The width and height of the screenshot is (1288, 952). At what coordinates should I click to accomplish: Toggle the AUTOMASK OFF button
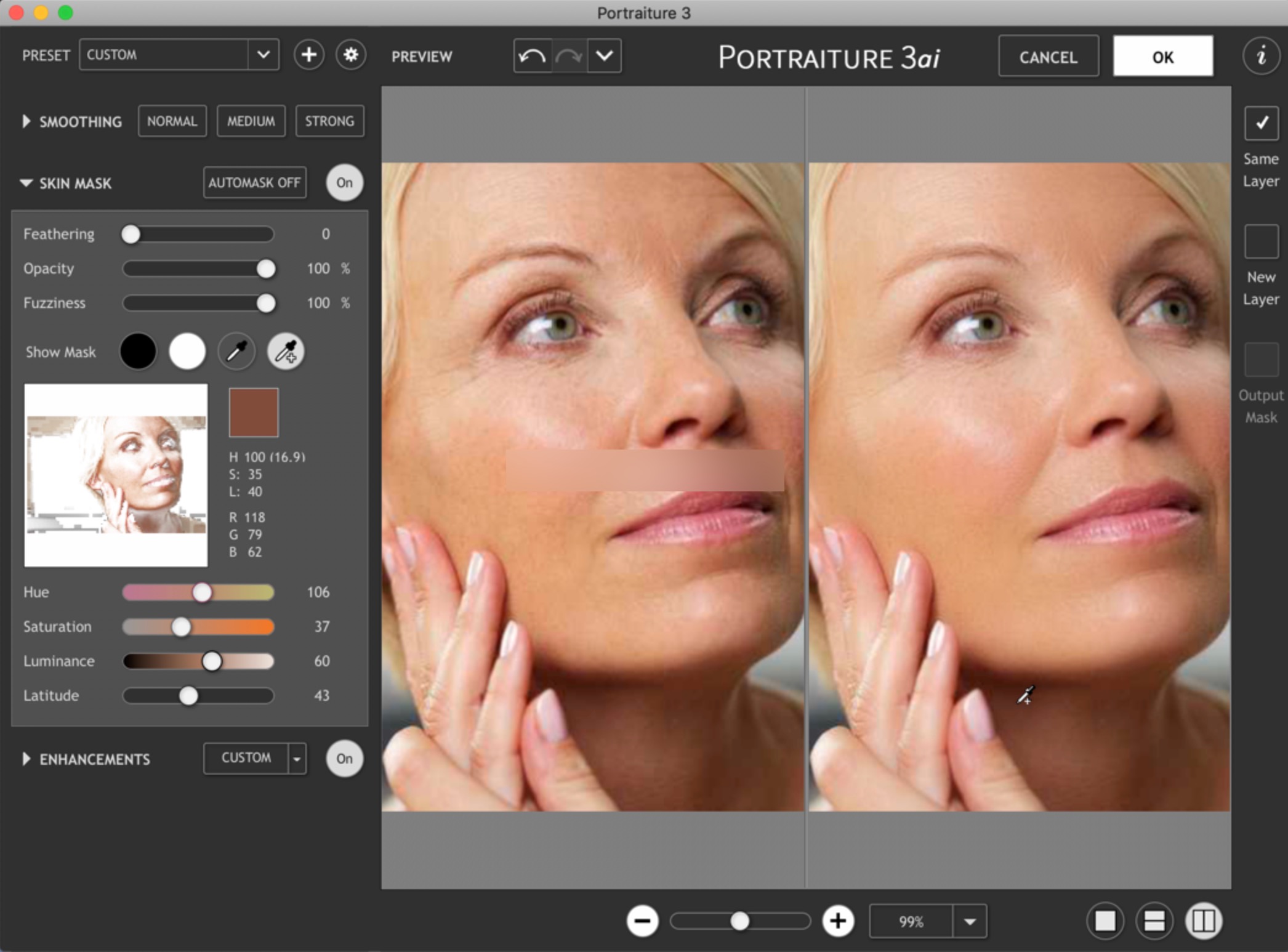(x=254, y=182)
